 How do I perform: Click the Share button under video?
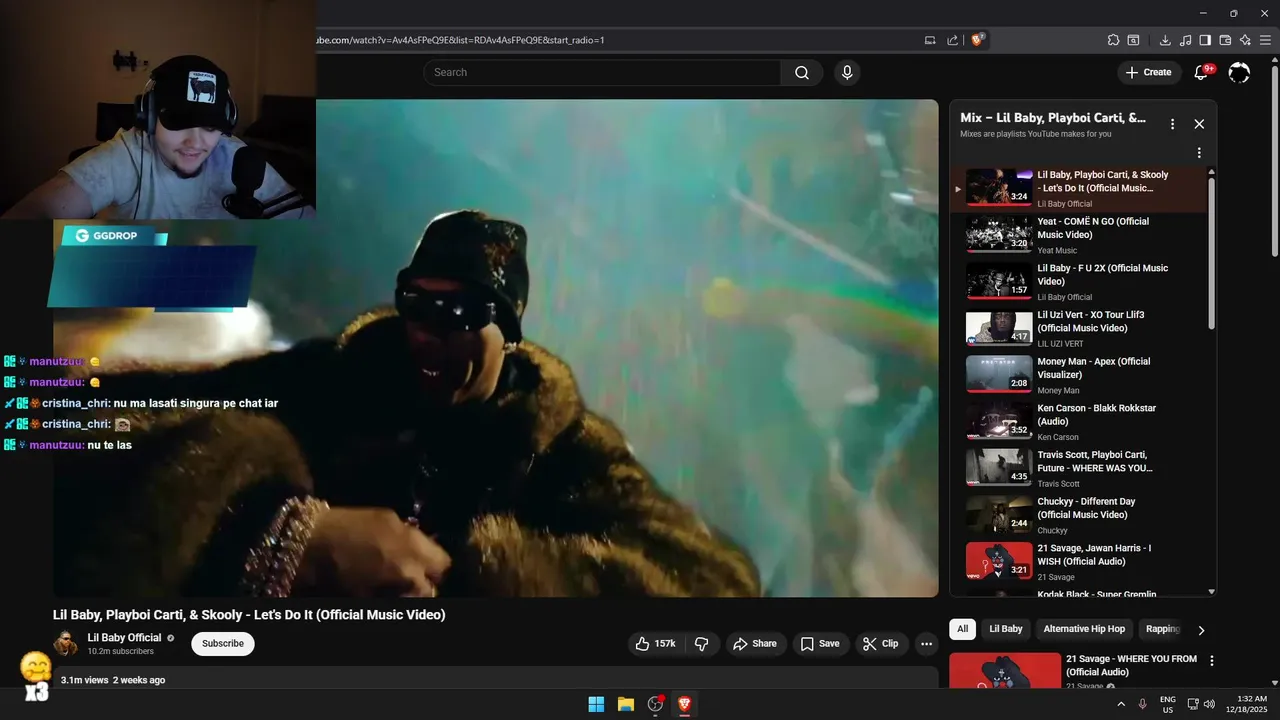tap(755, 644)
